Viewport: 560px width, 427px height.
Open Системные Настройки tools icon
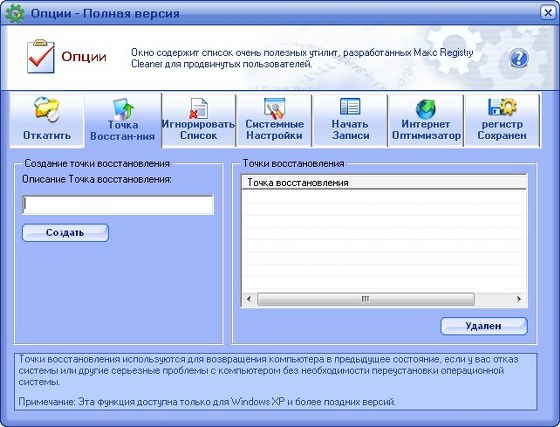(x=274, y=108)
